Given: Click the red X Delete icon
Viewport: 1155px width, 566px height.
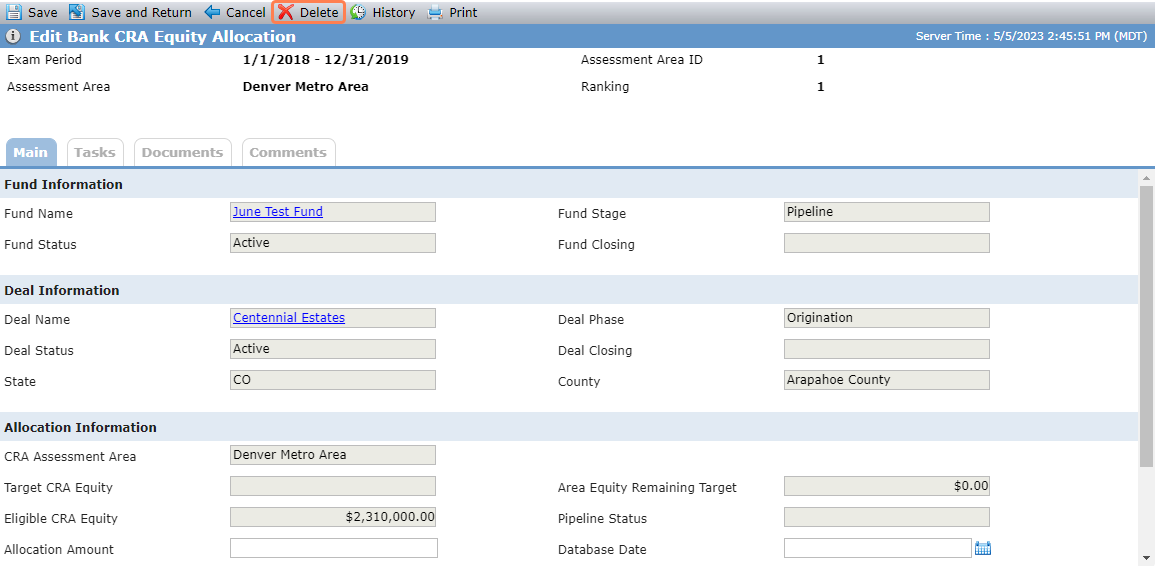Looking at the screenshot, I should [x=286, y=13].
